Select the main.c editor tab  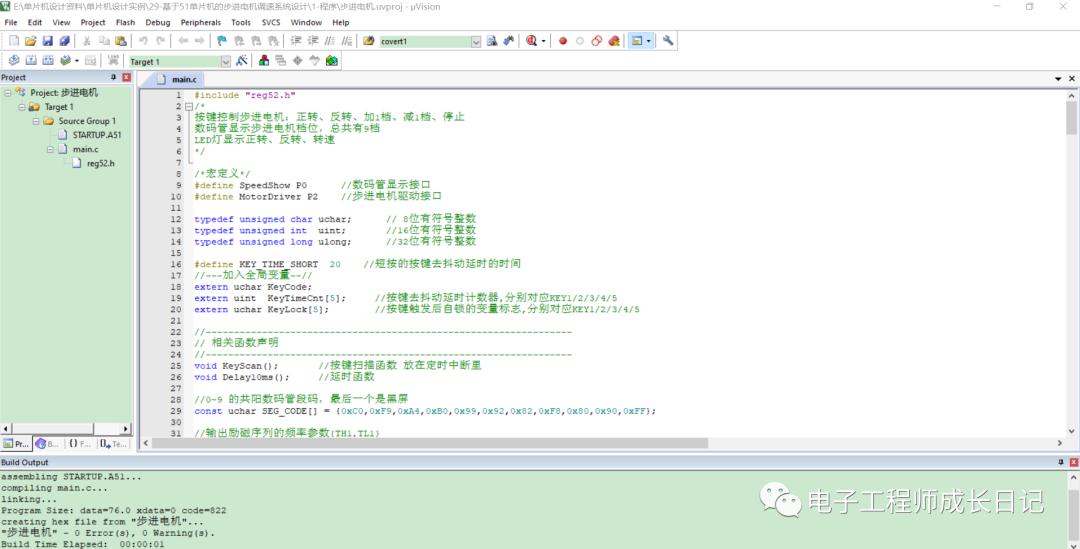point(184,79)
